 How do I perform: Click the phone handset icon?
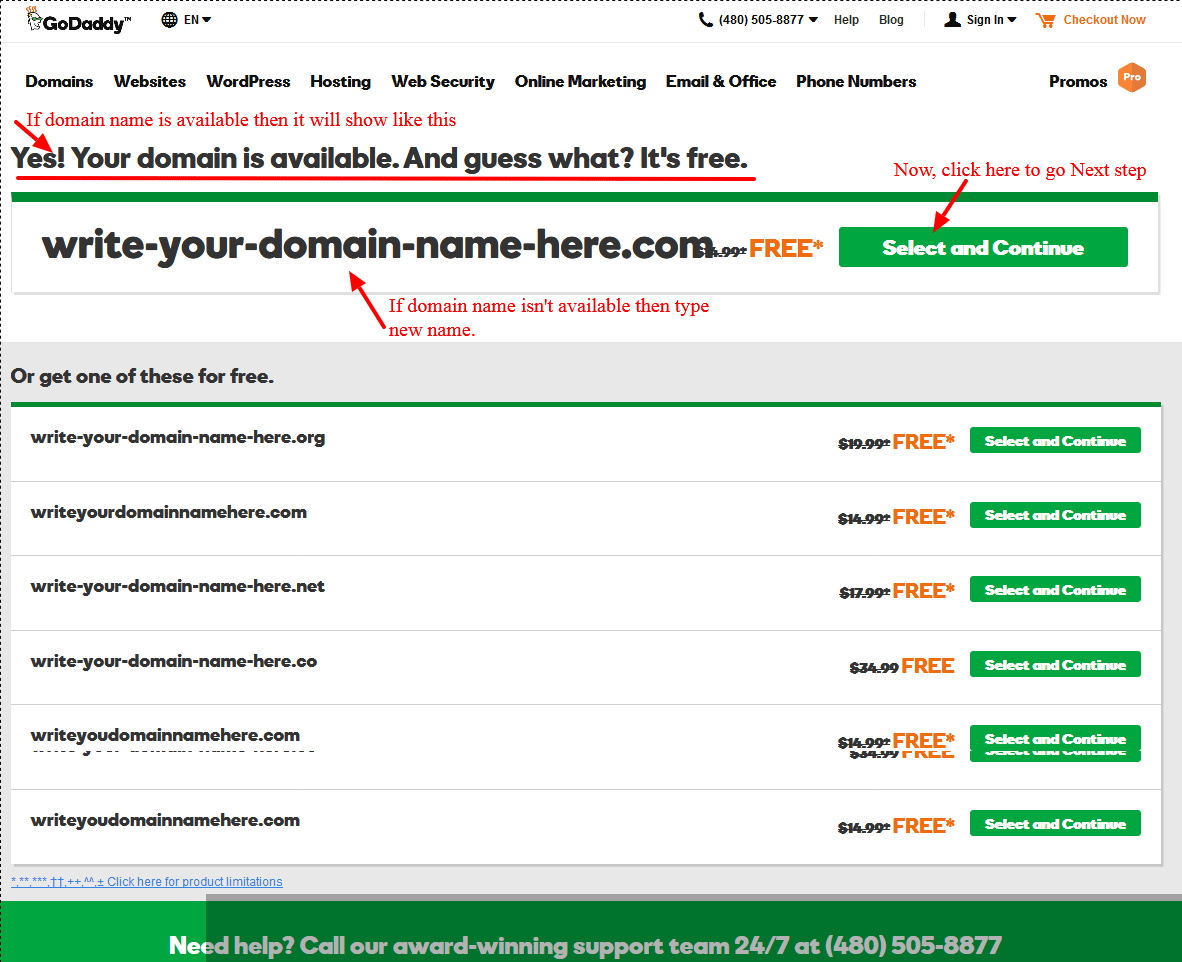click(706, 20)
